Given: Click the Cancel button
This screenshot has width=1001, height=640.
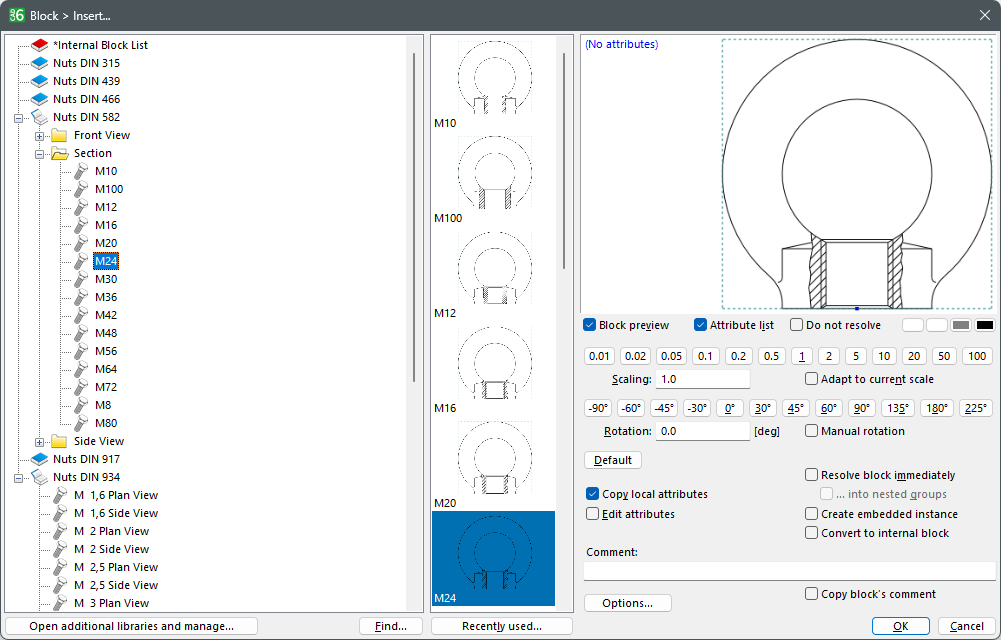Looking at the screenshot, I should (967, 626).
